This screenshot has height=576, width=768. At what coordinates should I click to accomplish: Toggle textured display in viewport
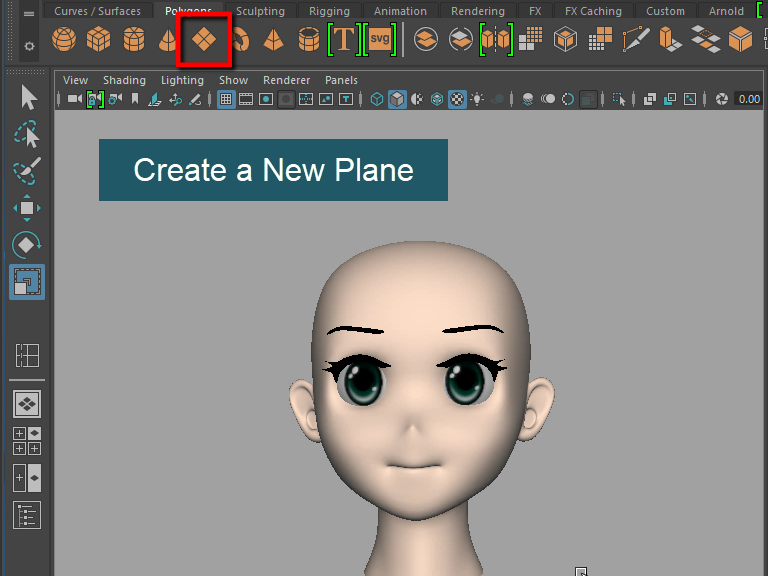457,99
